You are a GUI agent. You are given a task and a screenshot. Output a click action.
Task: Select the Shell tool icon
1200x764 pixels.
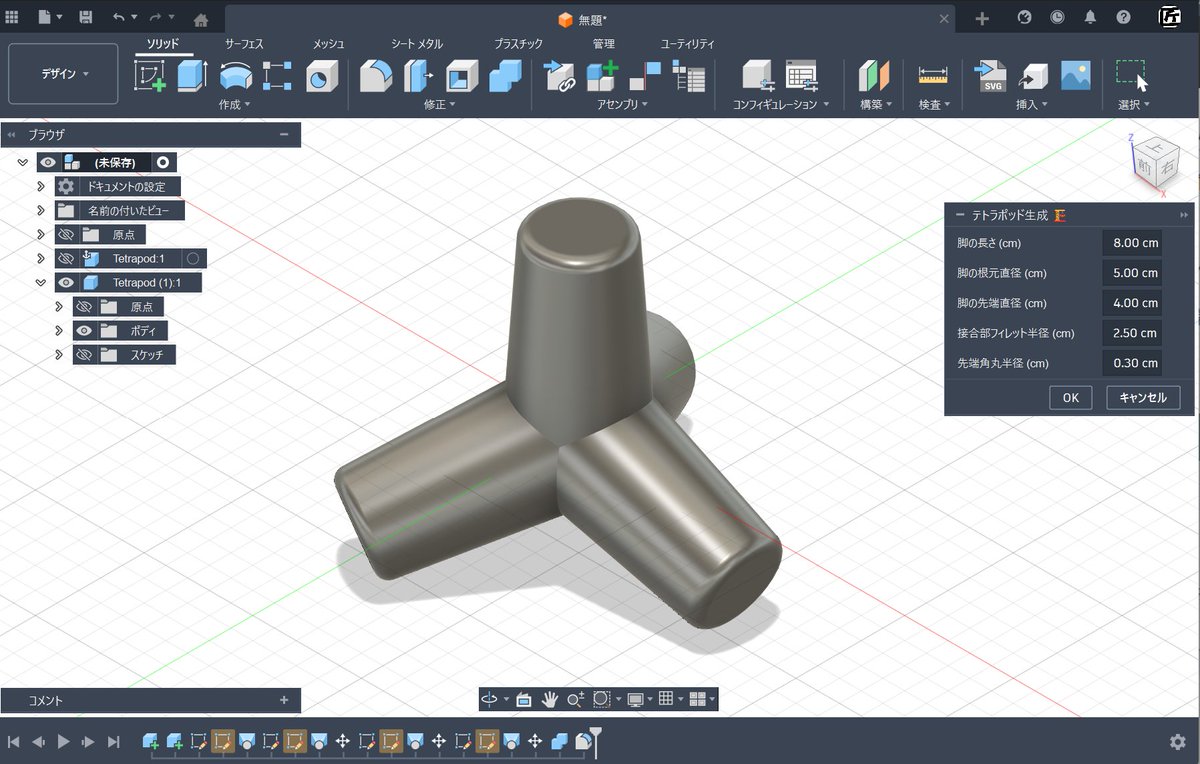pyautogui.click(x=462, y=76)
